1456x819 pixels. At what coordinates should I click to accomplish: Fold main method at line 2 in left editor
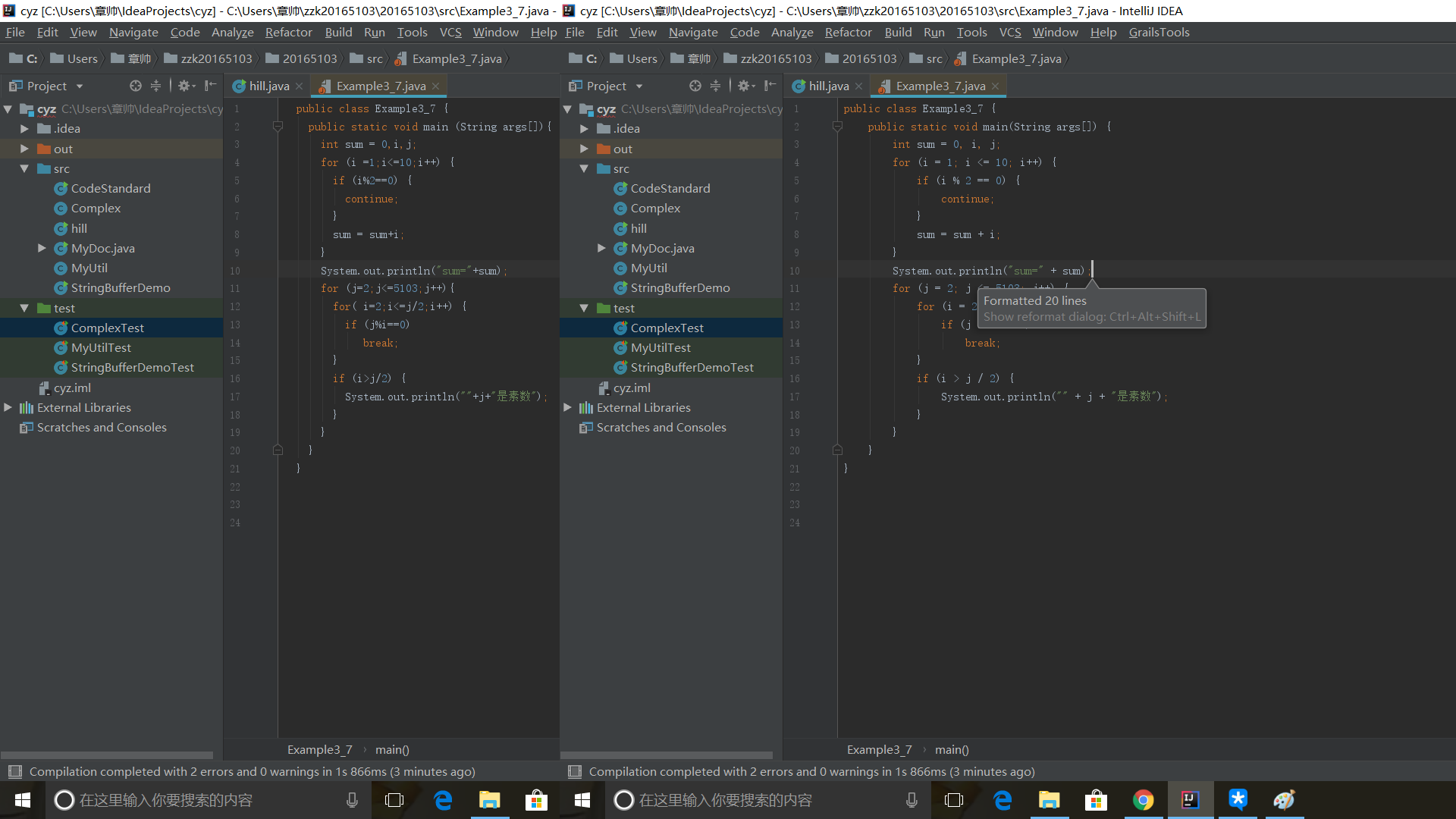coord(278,127)
